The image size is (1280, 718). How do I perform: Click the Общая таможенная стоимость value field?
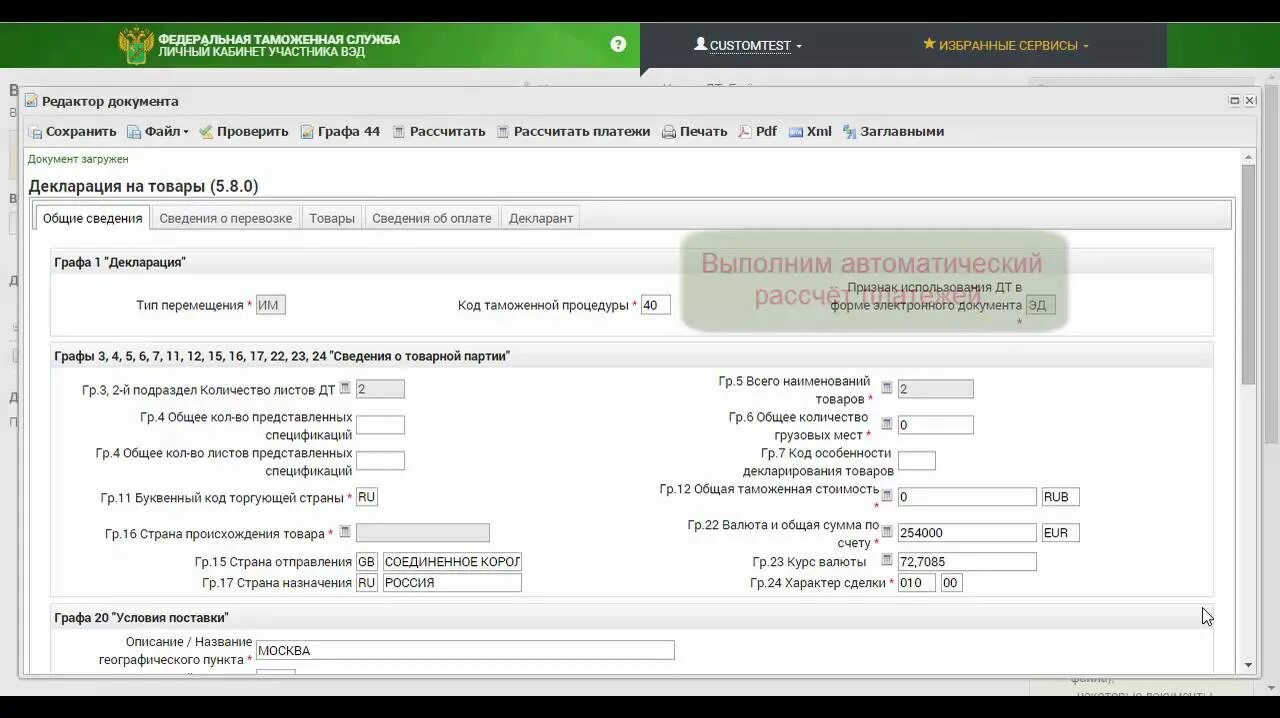pos(966,497)
